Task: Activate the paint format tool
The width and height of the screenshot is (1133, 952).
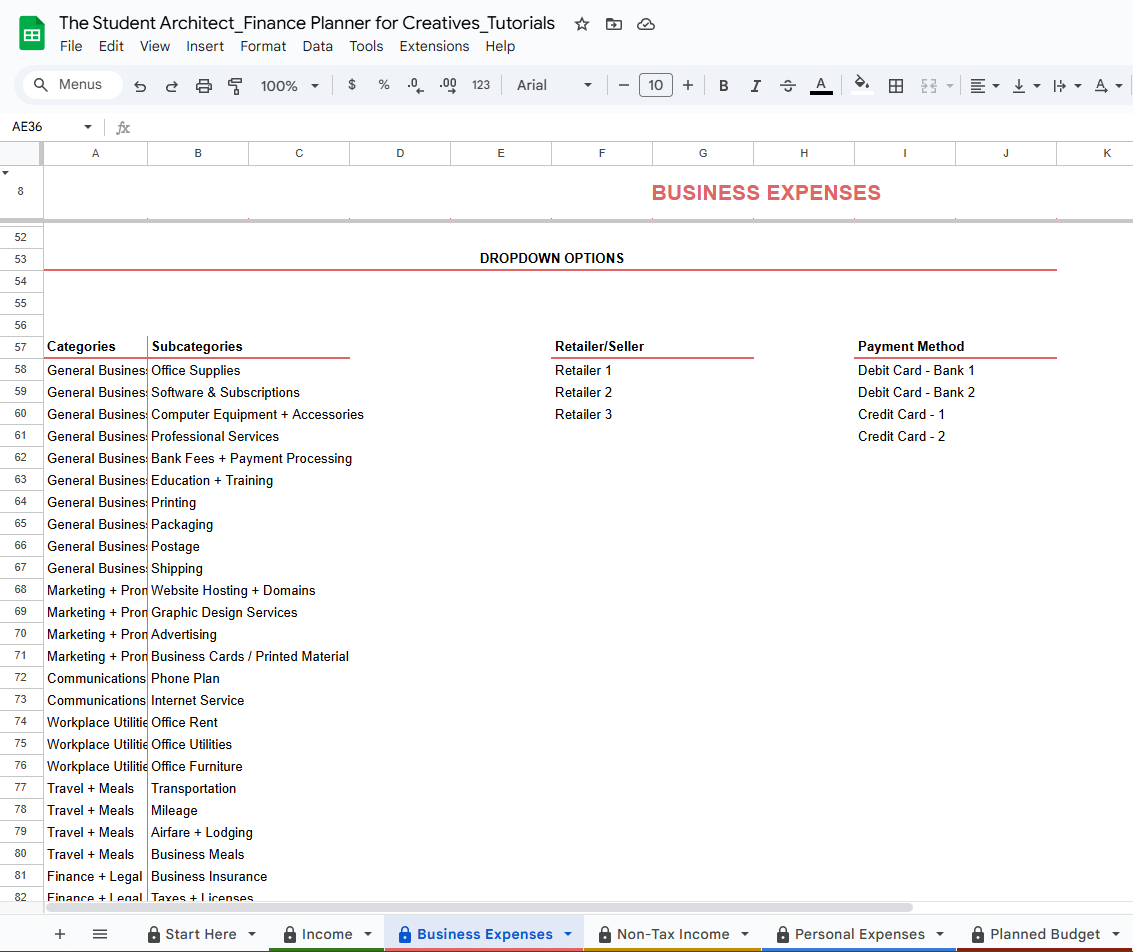Action: point(236,86)
